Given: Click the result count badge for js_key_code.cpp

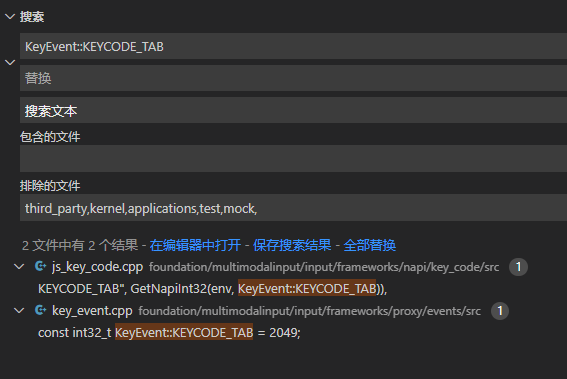Looking at the screenshot, I should point(518,267).
